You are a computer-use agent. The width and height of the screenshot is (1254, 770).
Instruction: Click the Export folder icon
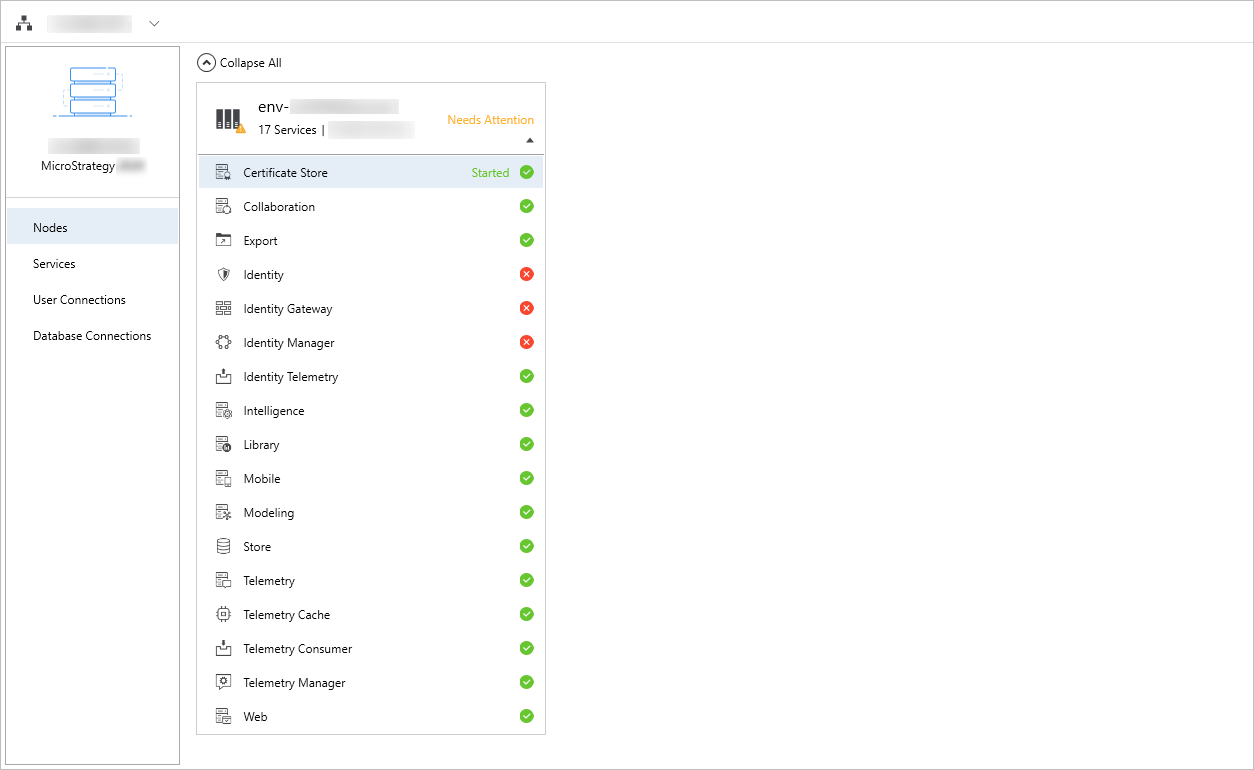(223, 241)
